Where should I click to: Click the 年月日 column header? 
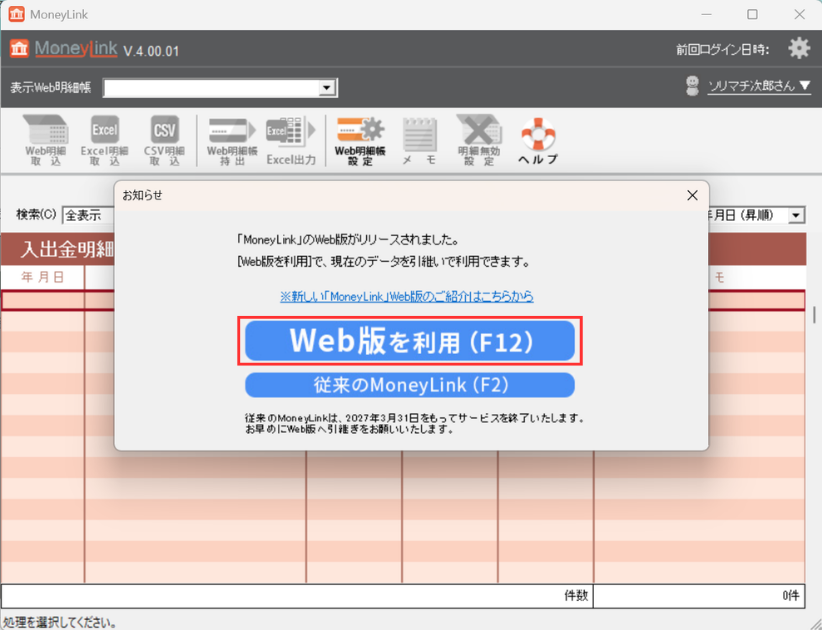pos(42,277)
